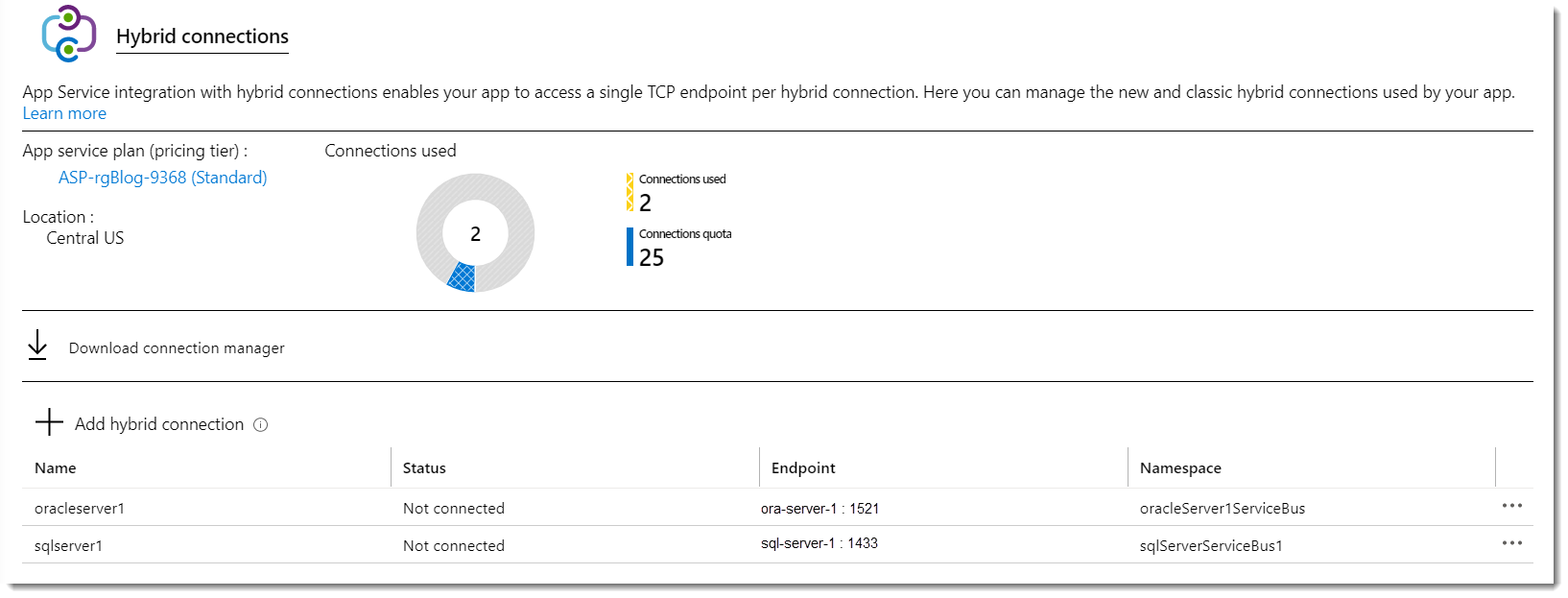Screen dimensions: 1568x598
Task: Click blue Connections quota legend marker
Action: click(x=630, y=247)
